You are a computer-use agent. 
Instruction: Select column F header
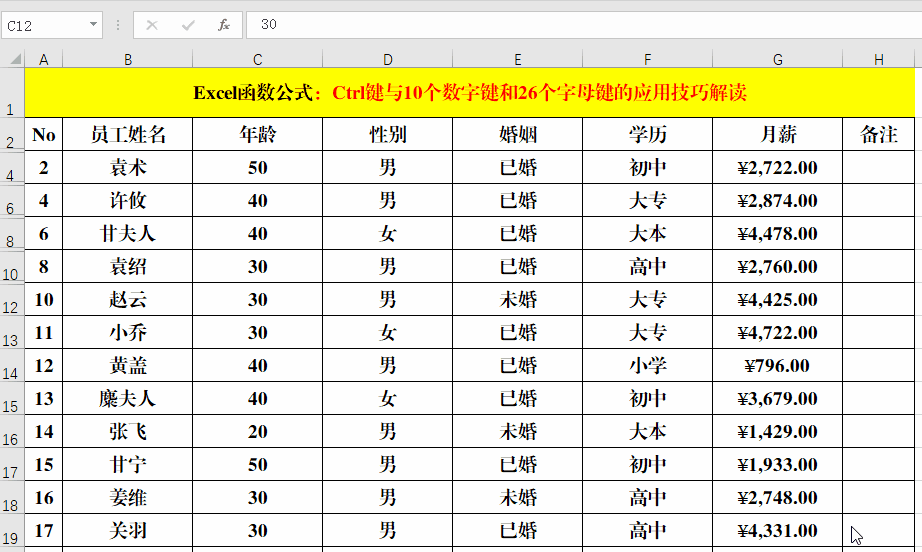647,59
